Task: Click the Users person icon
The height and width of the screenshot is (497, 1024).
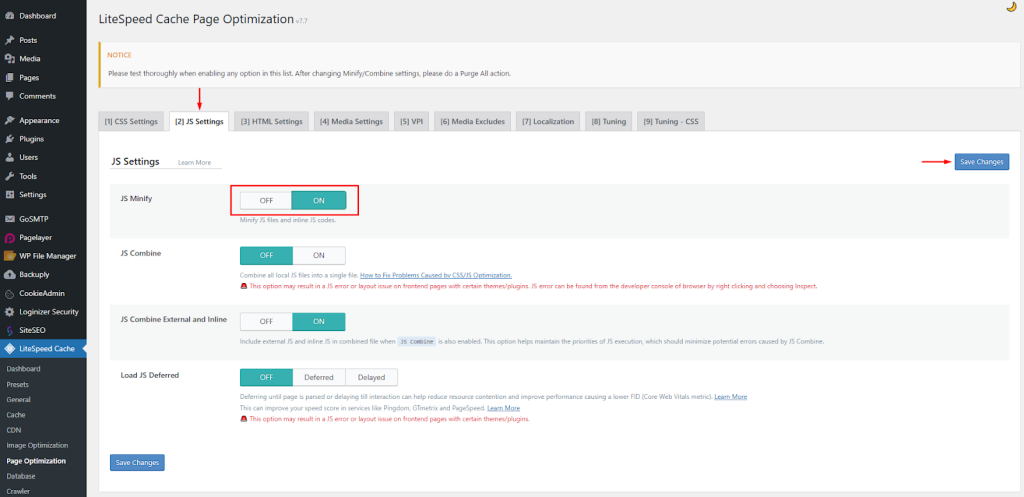Action: [x=9, y=157]
